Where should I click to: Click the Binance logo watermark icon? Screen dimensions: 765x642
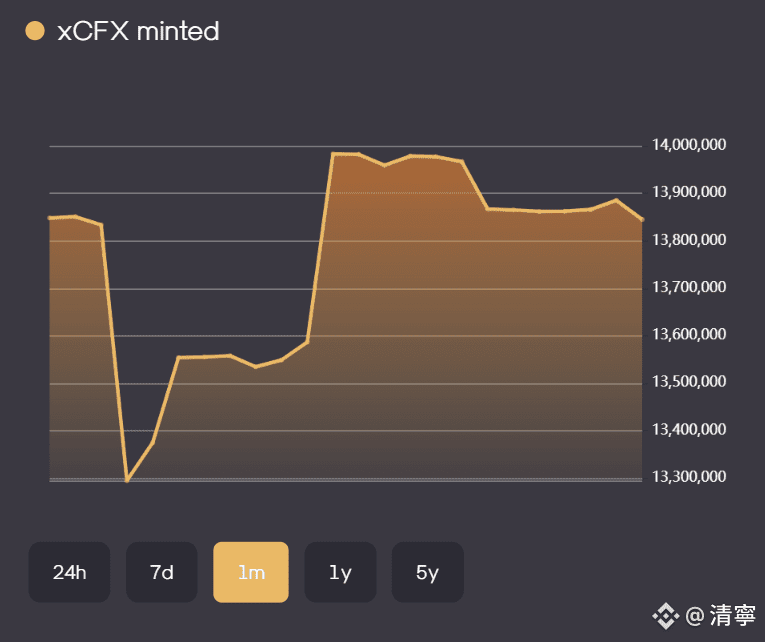666,615
